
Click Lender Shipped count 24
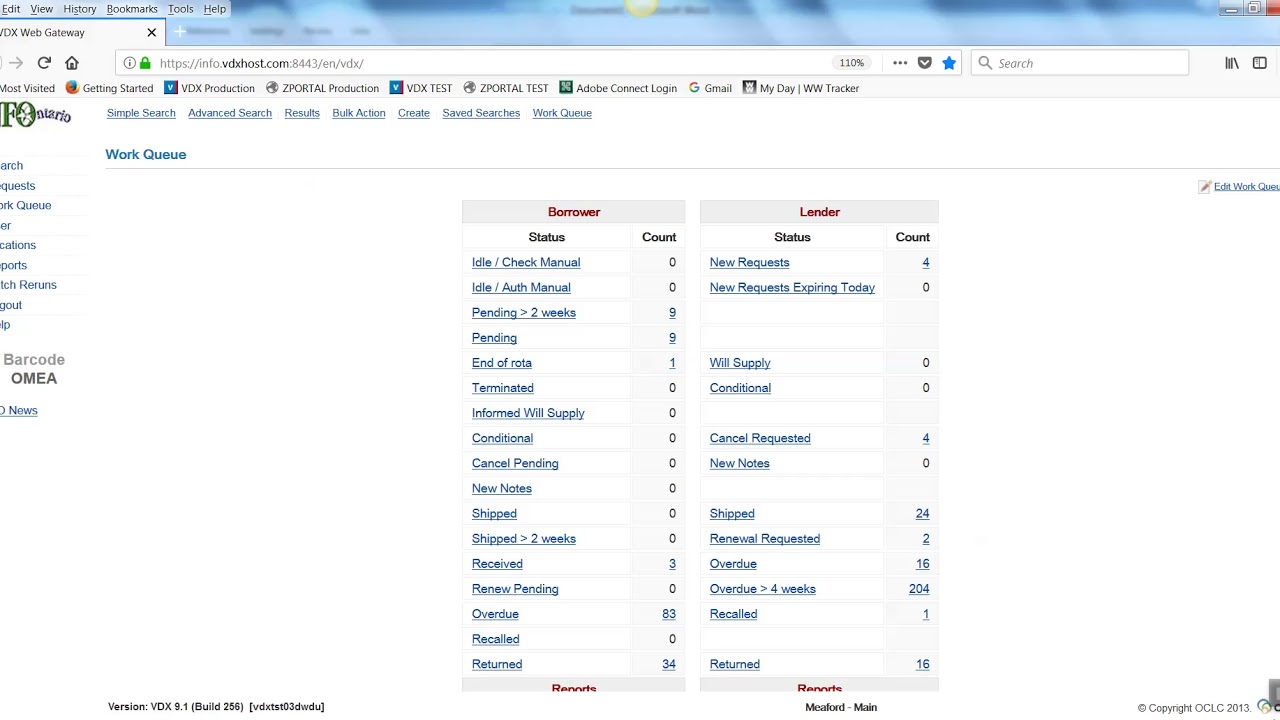click(x=922, y=513)
